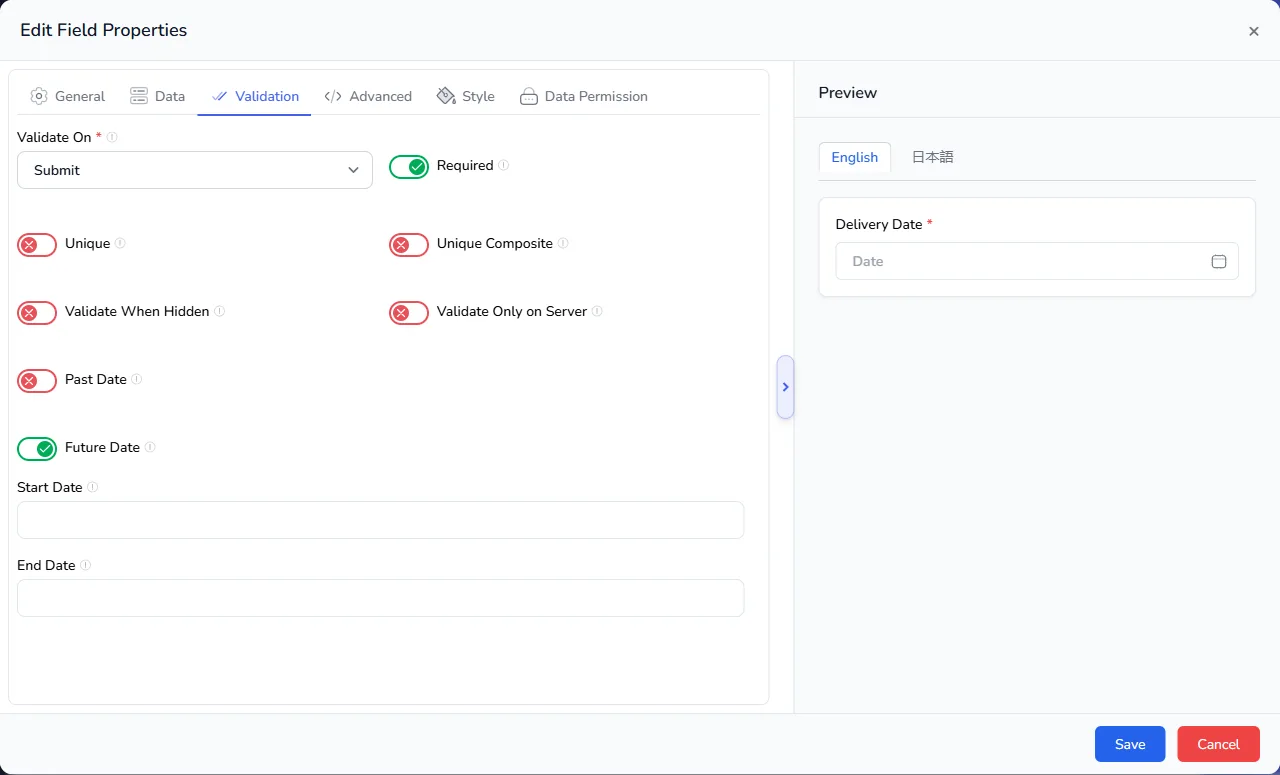Enable the Unique Composite toggle
This screenshot has width=1280, height=775.
[x=409, y=245]
